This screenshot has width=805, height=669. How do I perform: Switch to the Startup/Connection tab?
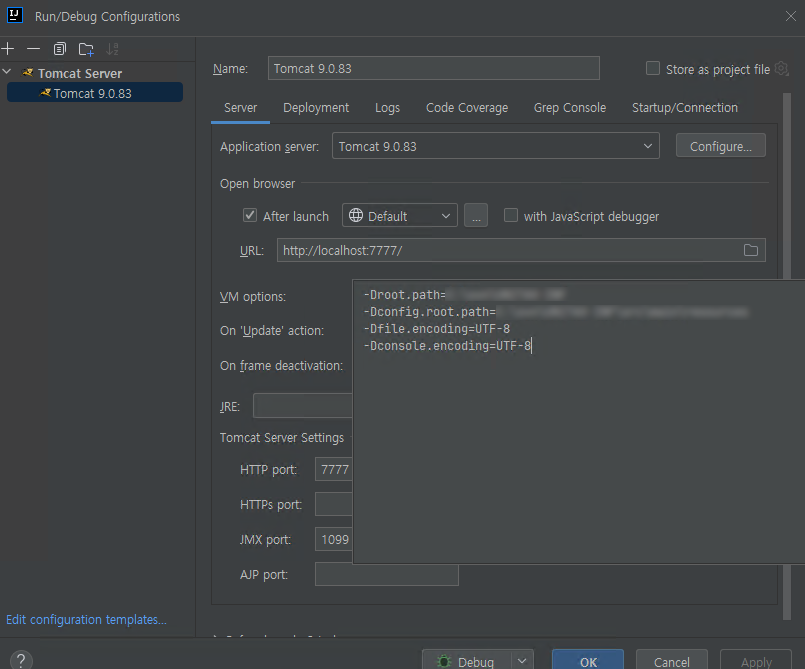[x=684, y=108]
